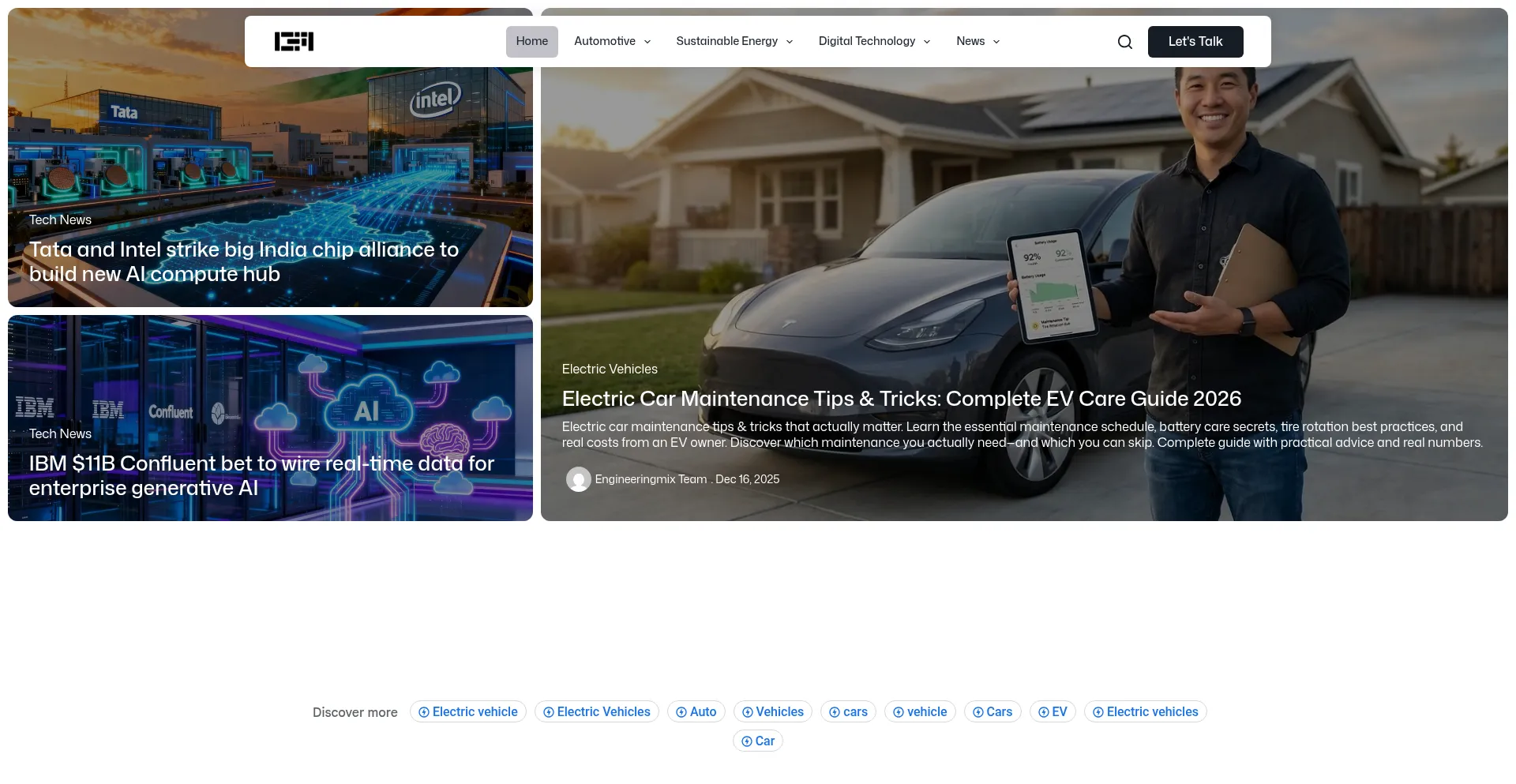Screen dimensions: 1516x784
Task: Expand the News menu chevron
Action: 996,42
